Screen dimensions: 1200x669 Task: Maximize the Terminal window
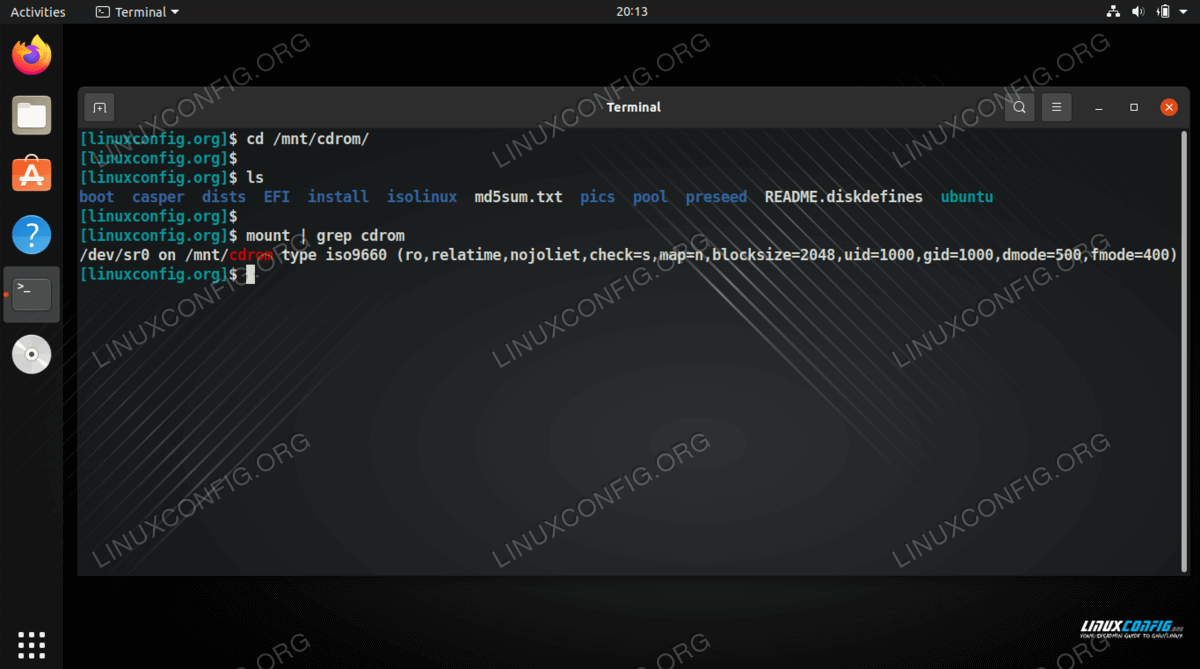click(1134, 107)
